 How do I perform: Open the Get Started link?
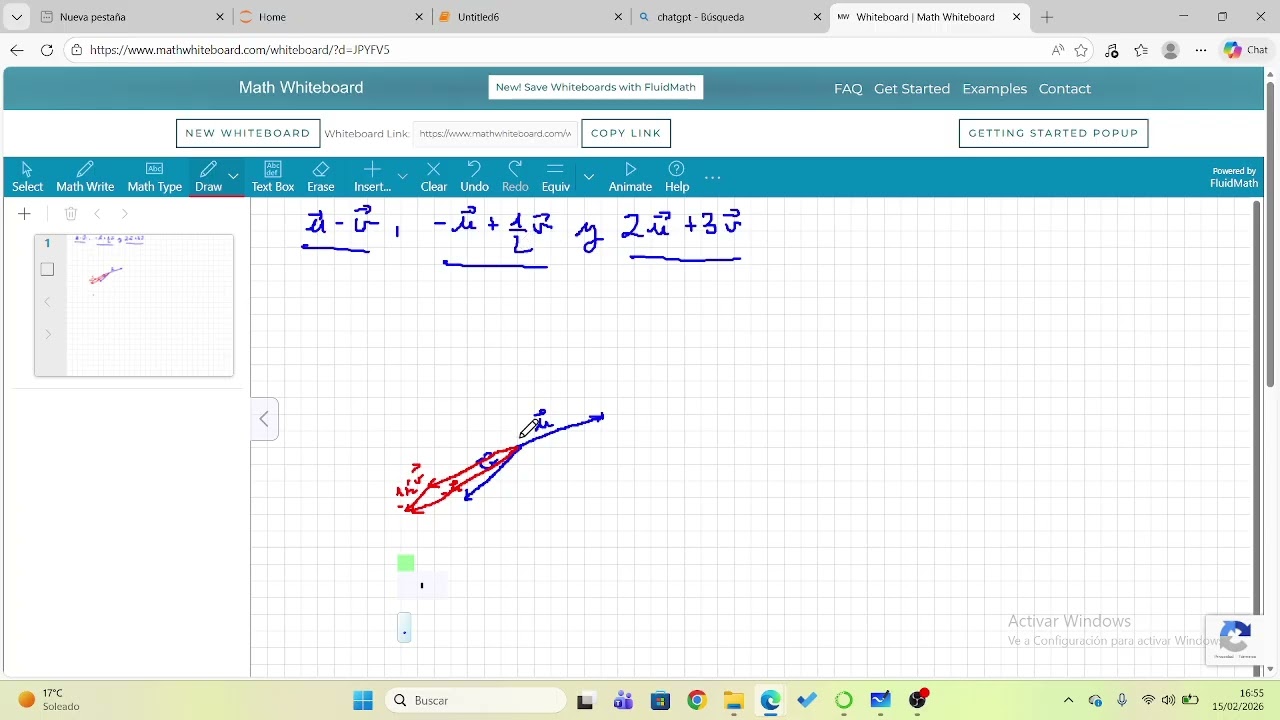pos(912,89)
